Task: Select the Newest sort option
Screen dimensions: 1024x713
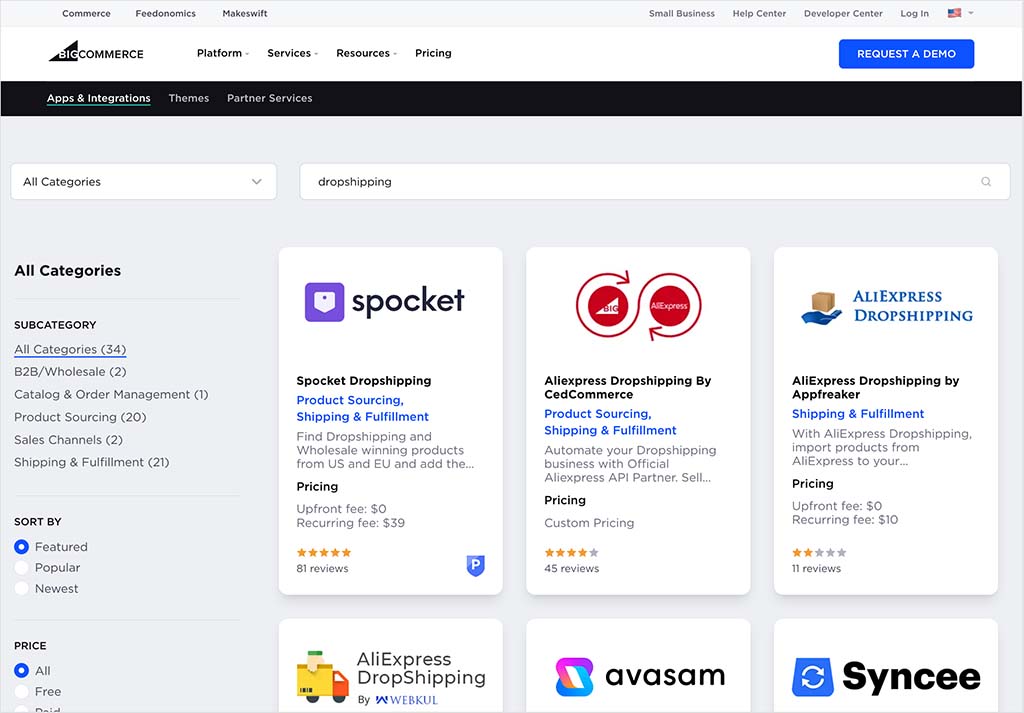Action: pos(22,589)
